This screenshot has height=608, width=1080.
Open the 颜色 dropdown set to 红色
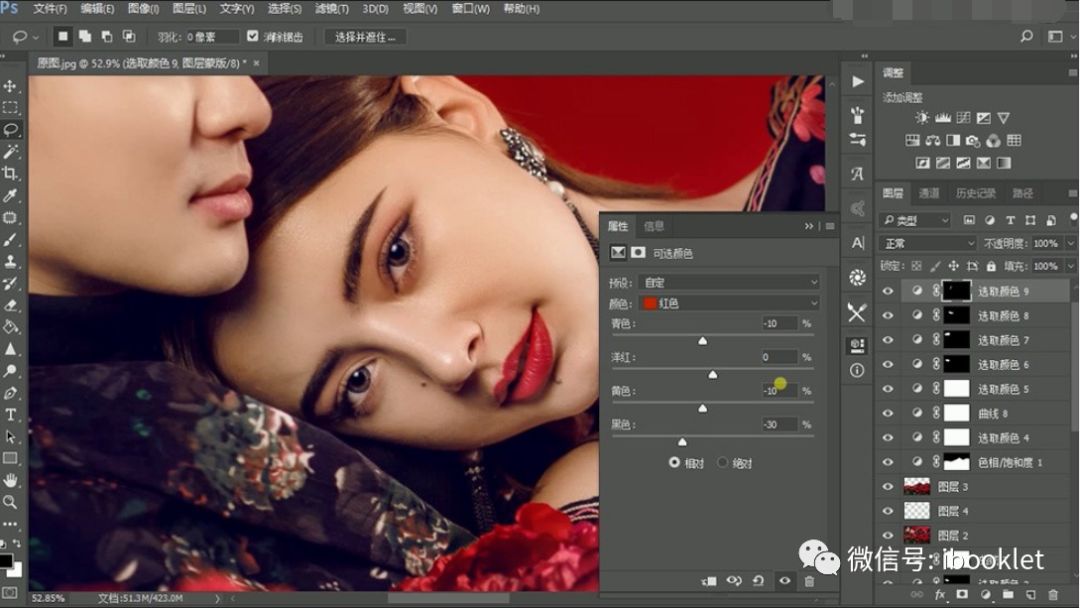pos(725,302)
